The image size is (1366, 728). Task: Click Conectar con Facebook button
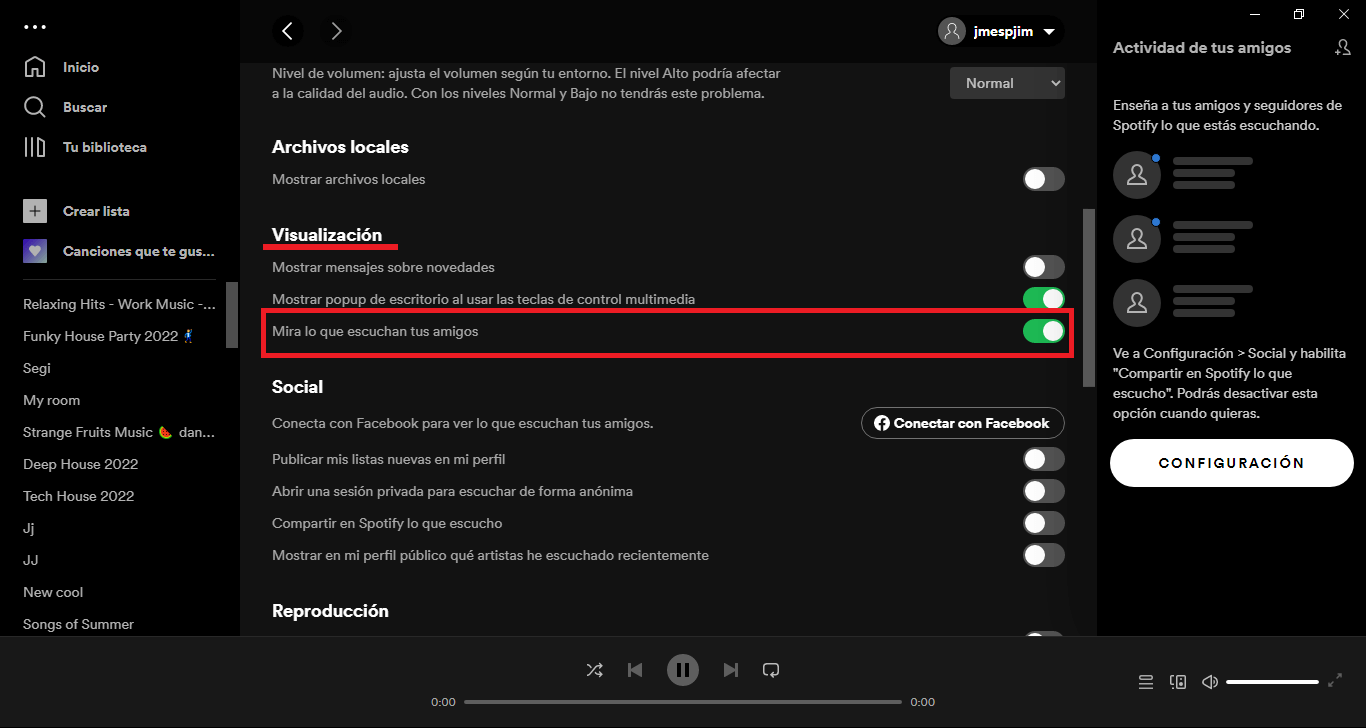point(963,423)
